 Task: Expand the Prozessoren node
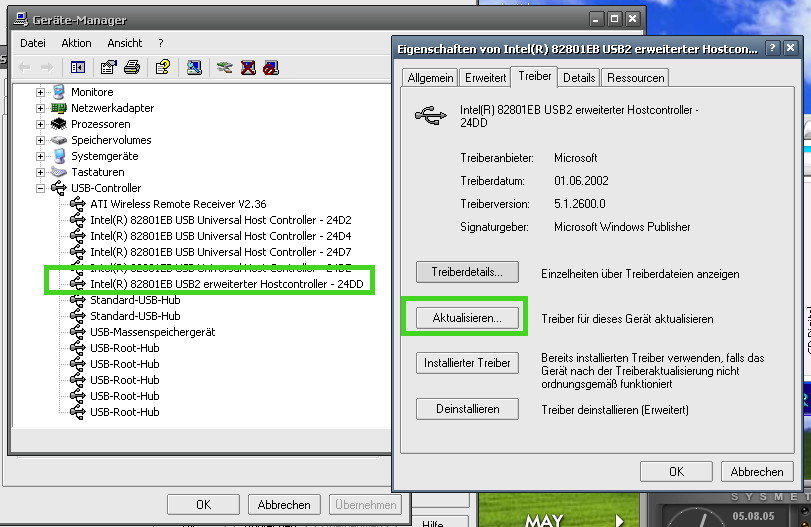click(x=40, y=125)
